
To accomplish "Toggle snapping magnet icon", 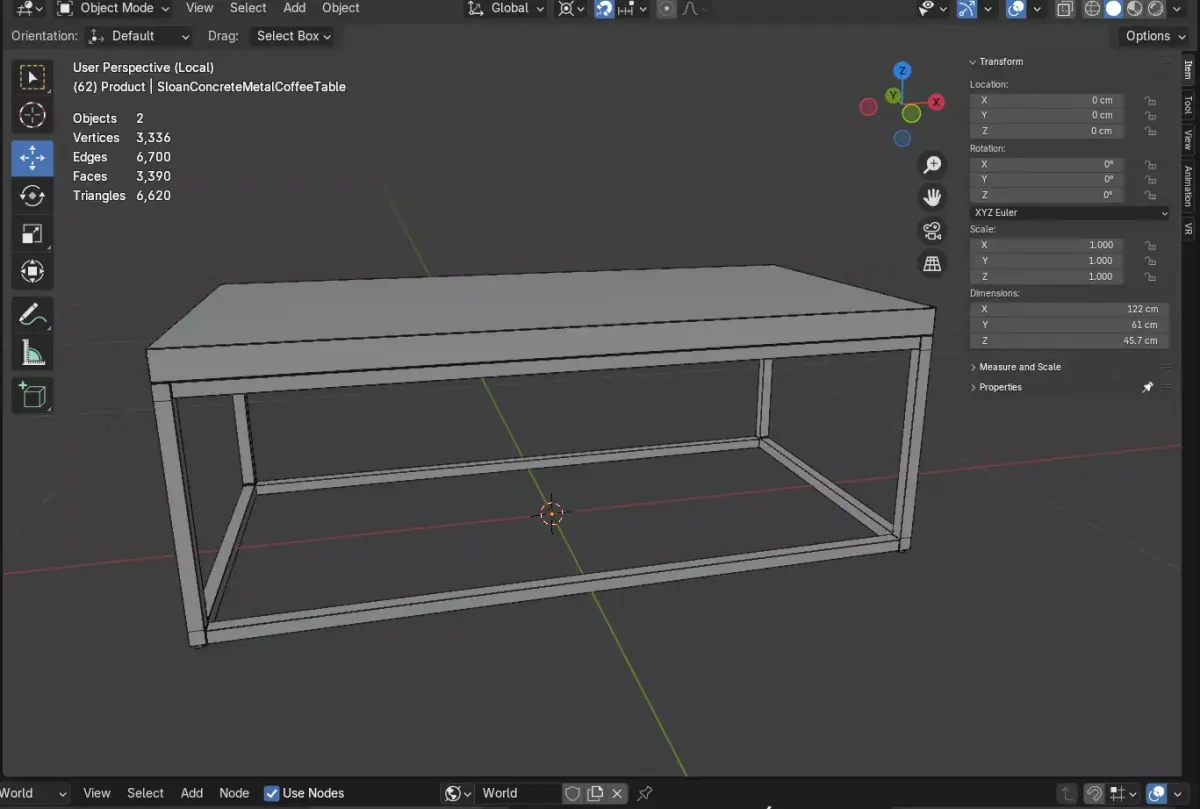I will click(605, 8).
